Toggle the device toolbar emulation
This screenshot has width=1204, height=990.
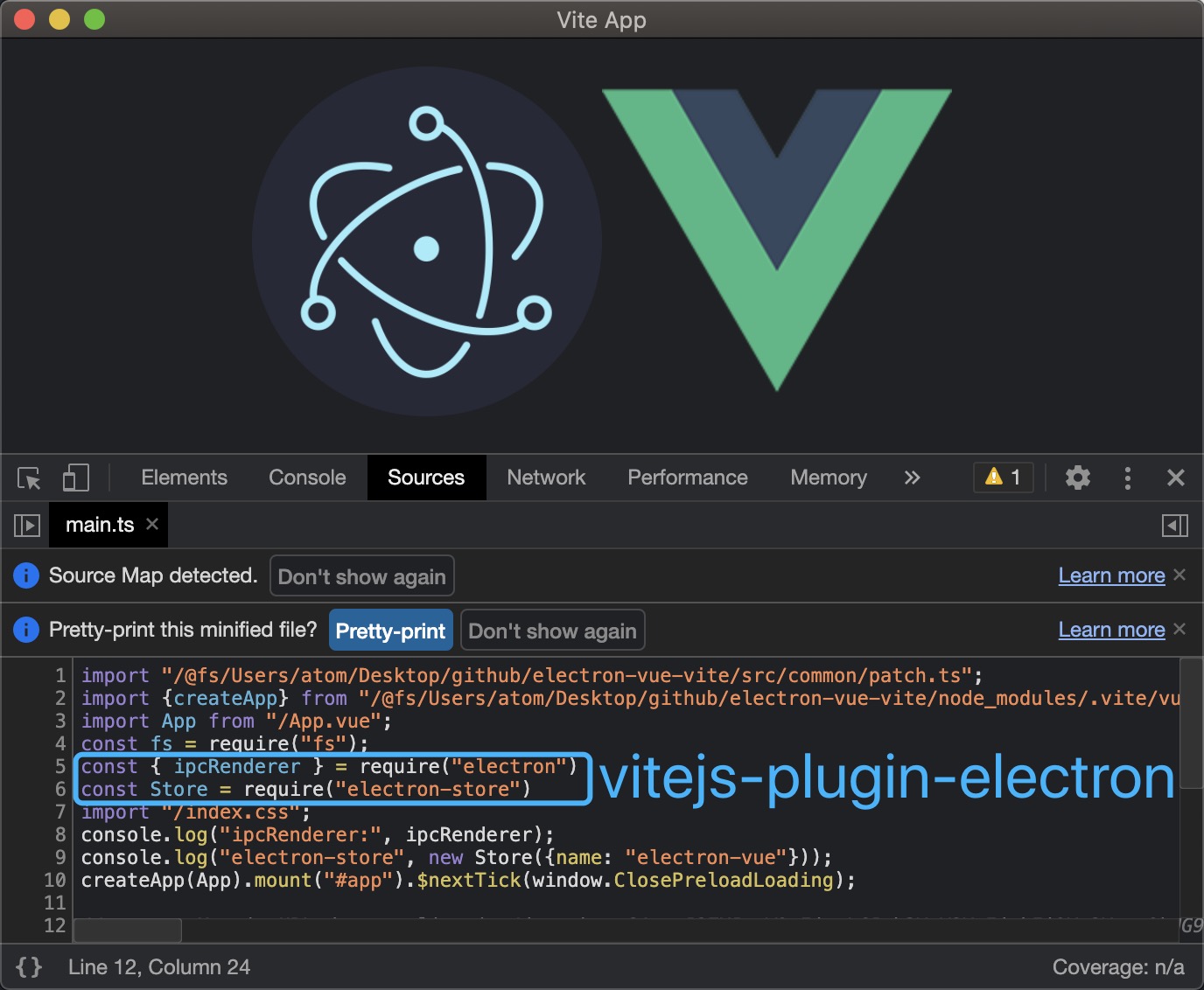pyautogui.click(x=75, y=478)
